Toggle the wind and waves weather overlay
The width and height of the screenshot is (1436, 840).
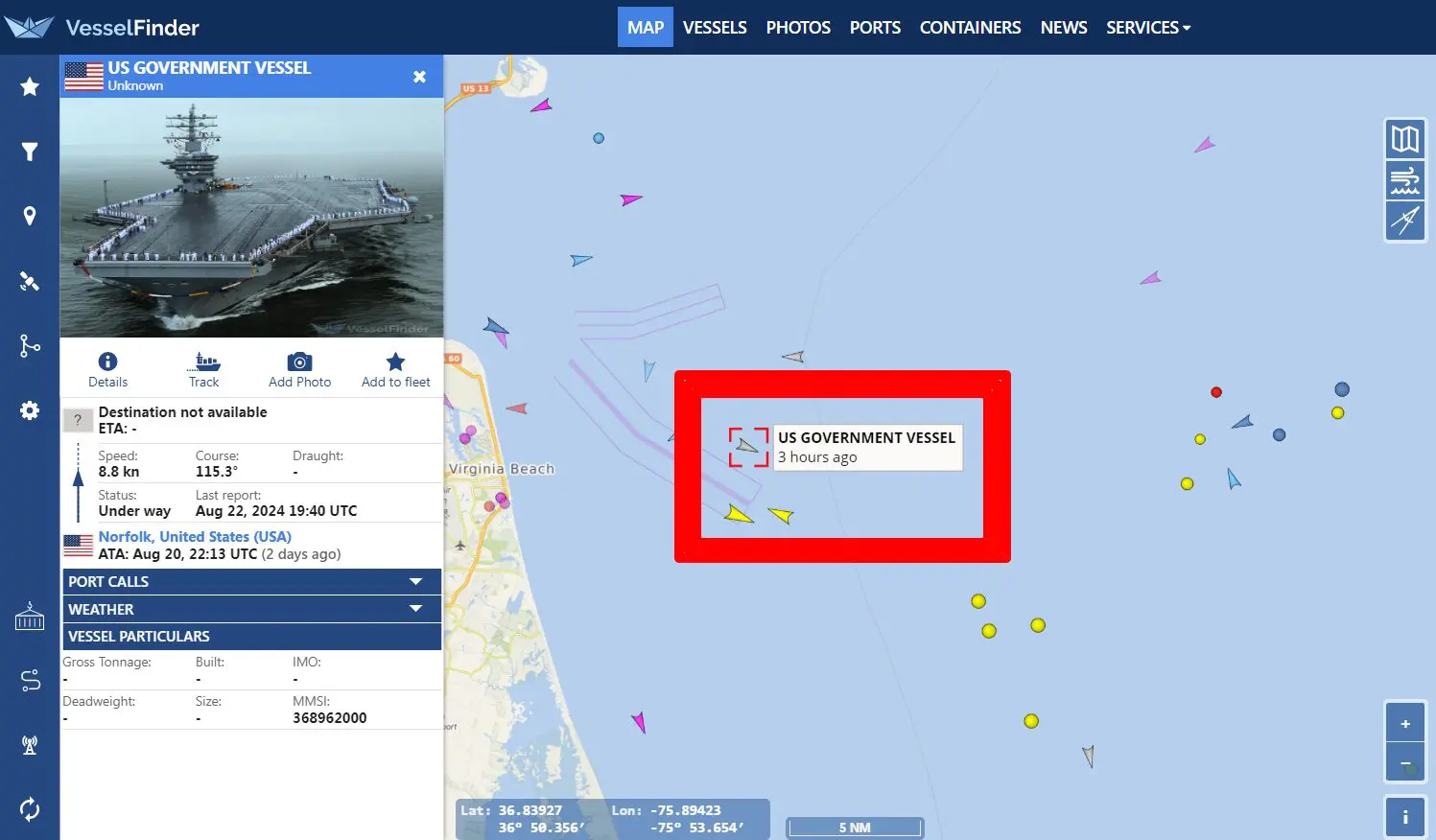click(1405, 180)
